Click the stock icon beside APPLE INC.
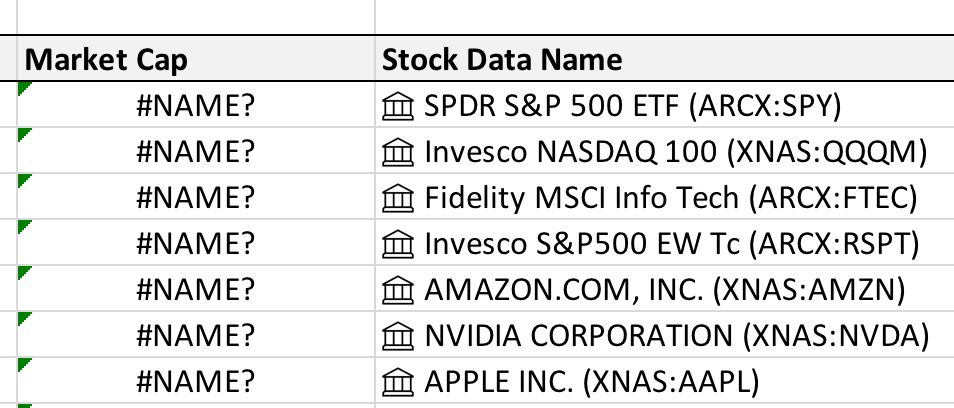954x408 pixels. click(x=398, y=381)
